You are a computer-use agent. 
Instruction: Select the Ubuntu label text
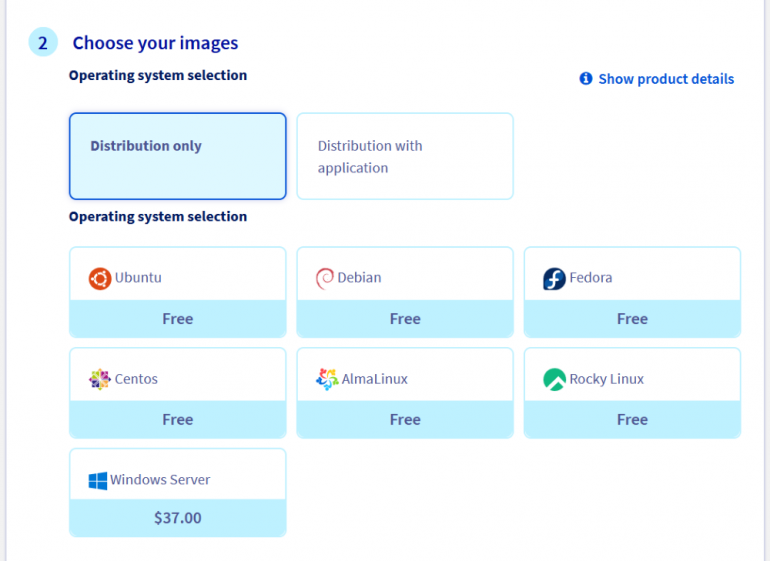[138, 278]
